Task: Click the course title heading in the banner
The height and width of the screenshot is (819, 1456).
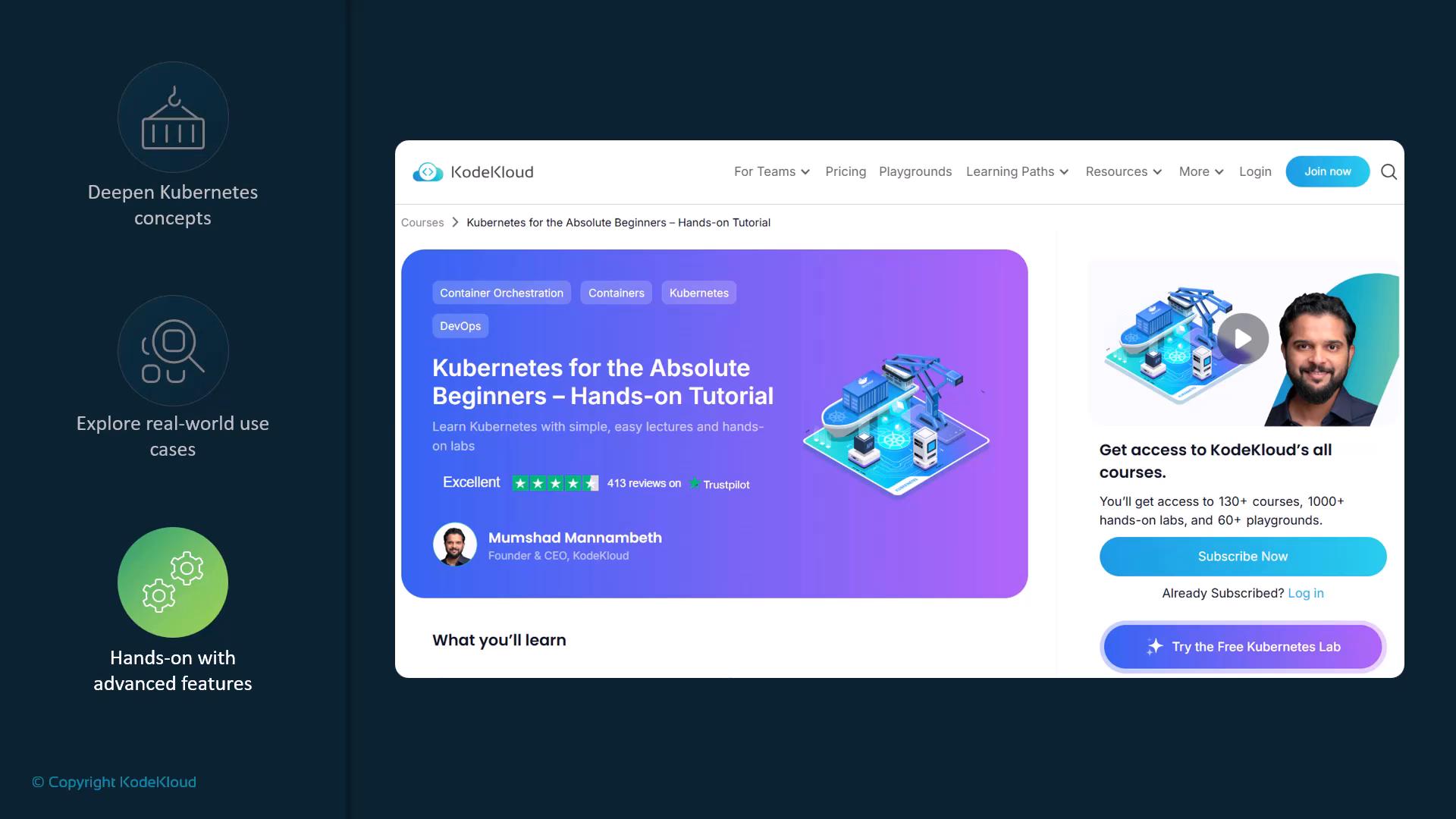Action: click(603, 381)
